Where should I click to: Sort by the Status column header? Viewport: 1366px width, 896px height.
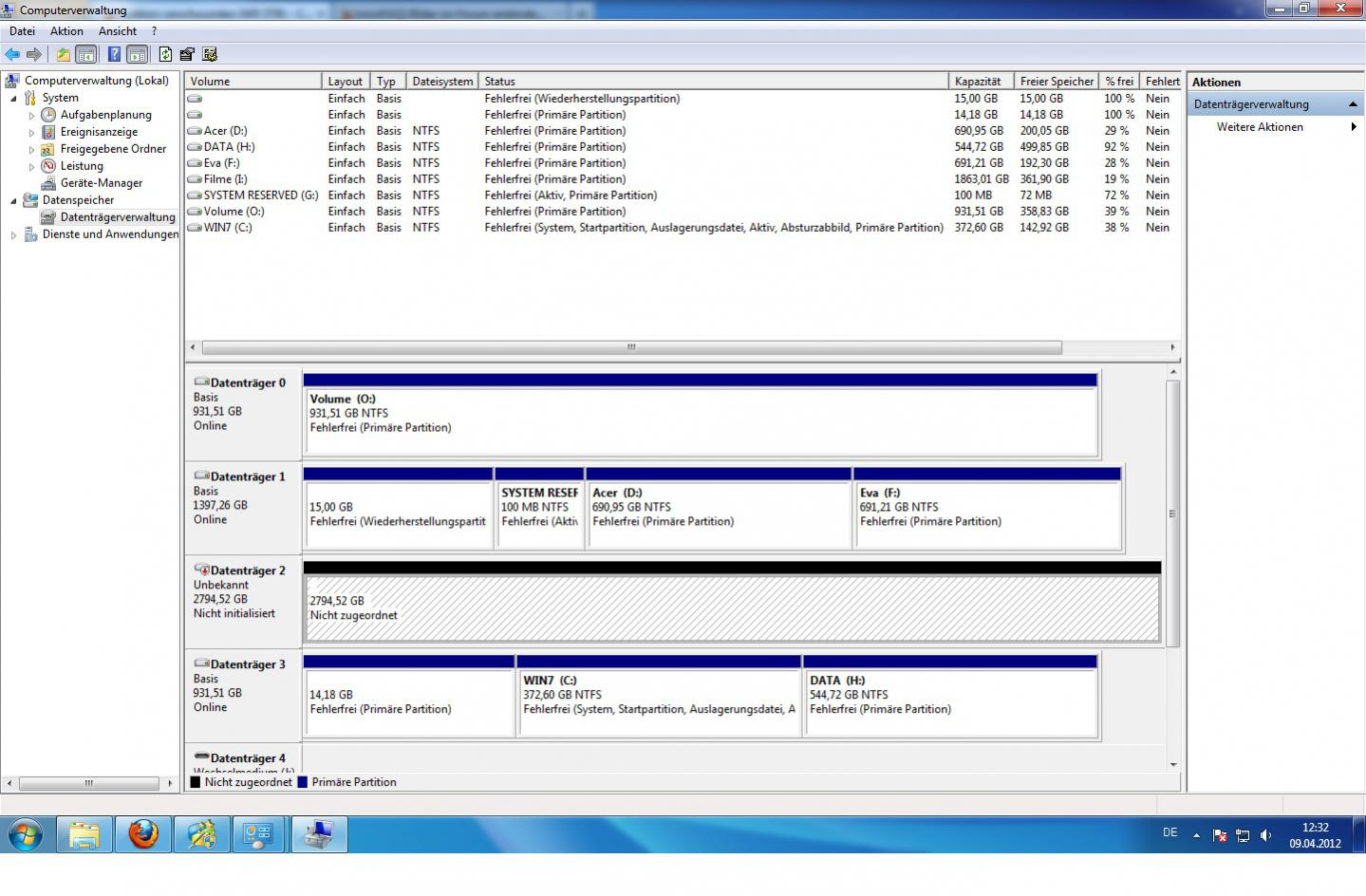tap(713, 82)
